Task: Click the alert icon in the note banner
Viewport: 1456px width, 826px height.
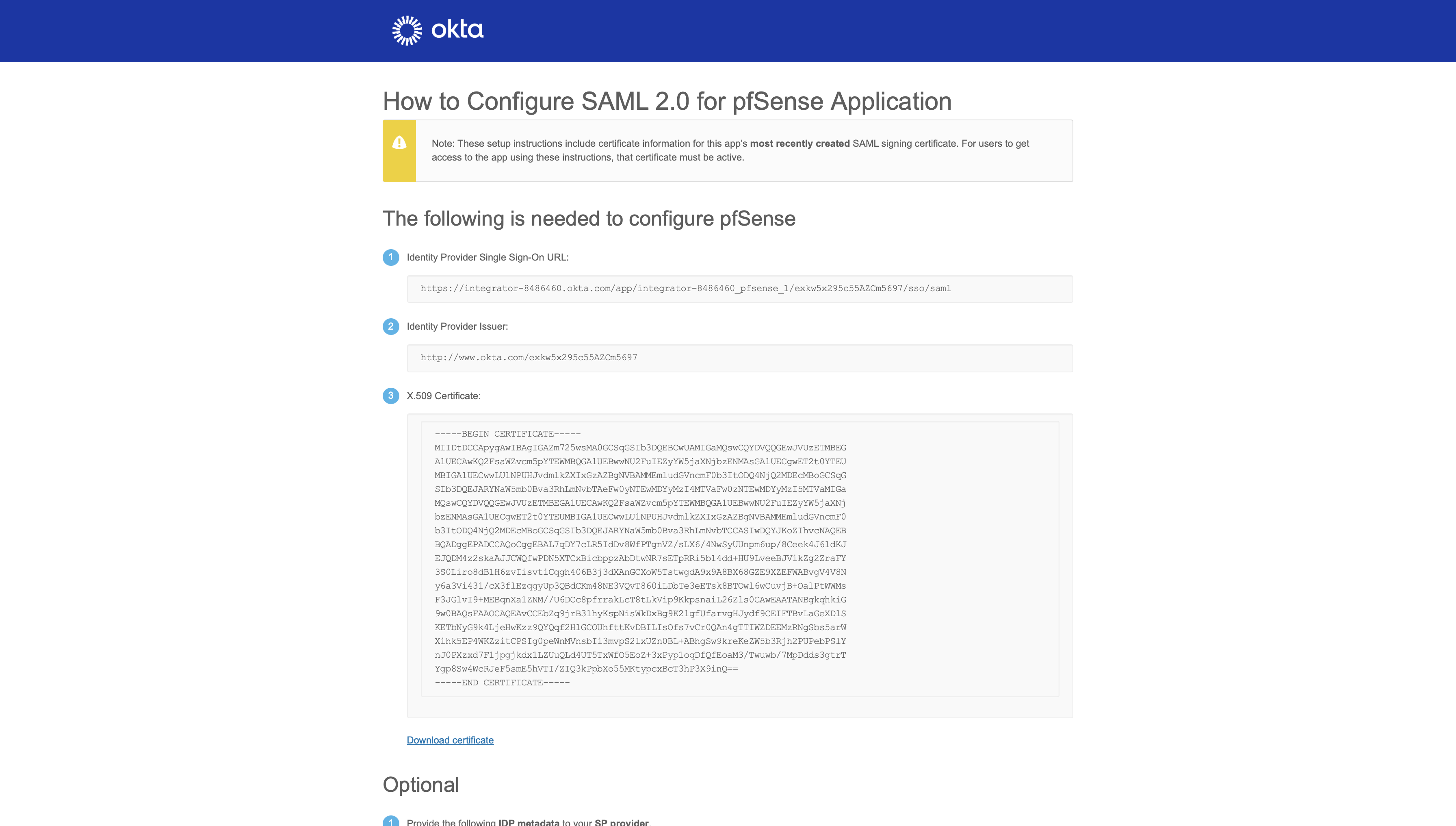Action: 400,143
